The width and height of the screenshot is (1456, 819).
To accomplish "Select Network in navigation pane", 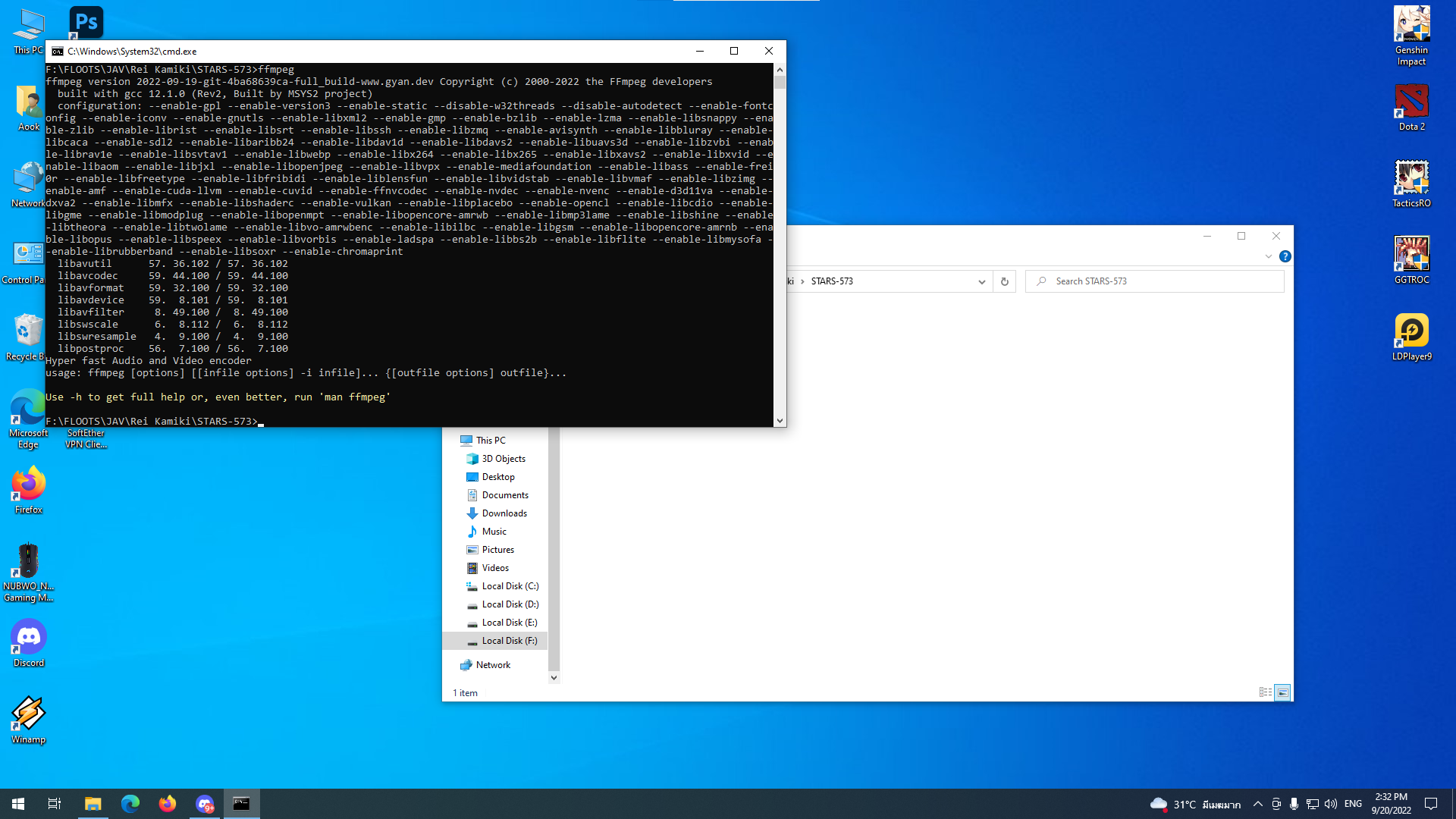I will [x=493, y=665].
